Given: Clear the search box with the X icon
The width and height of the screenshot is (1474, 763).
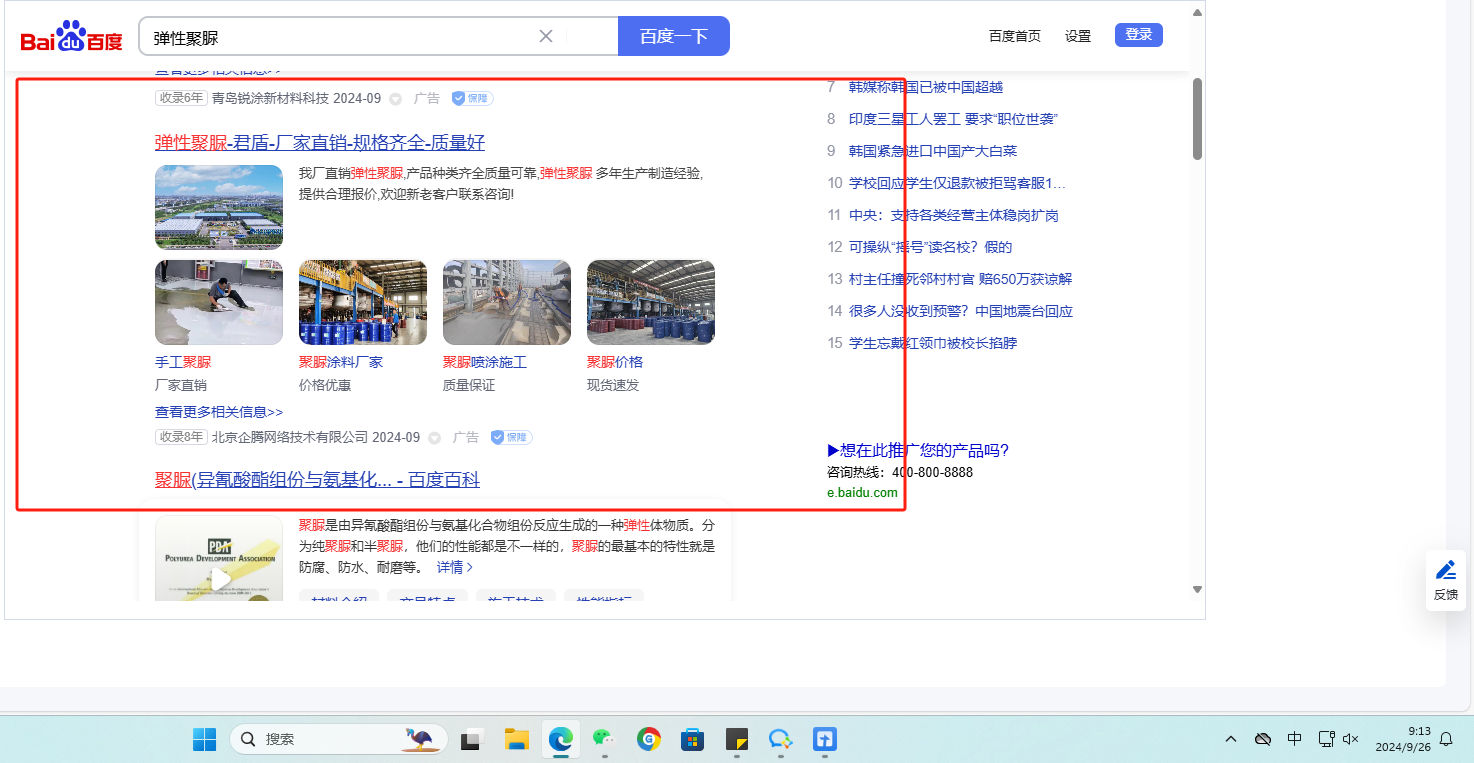Looking at the screenshot, I should point(546,37).
